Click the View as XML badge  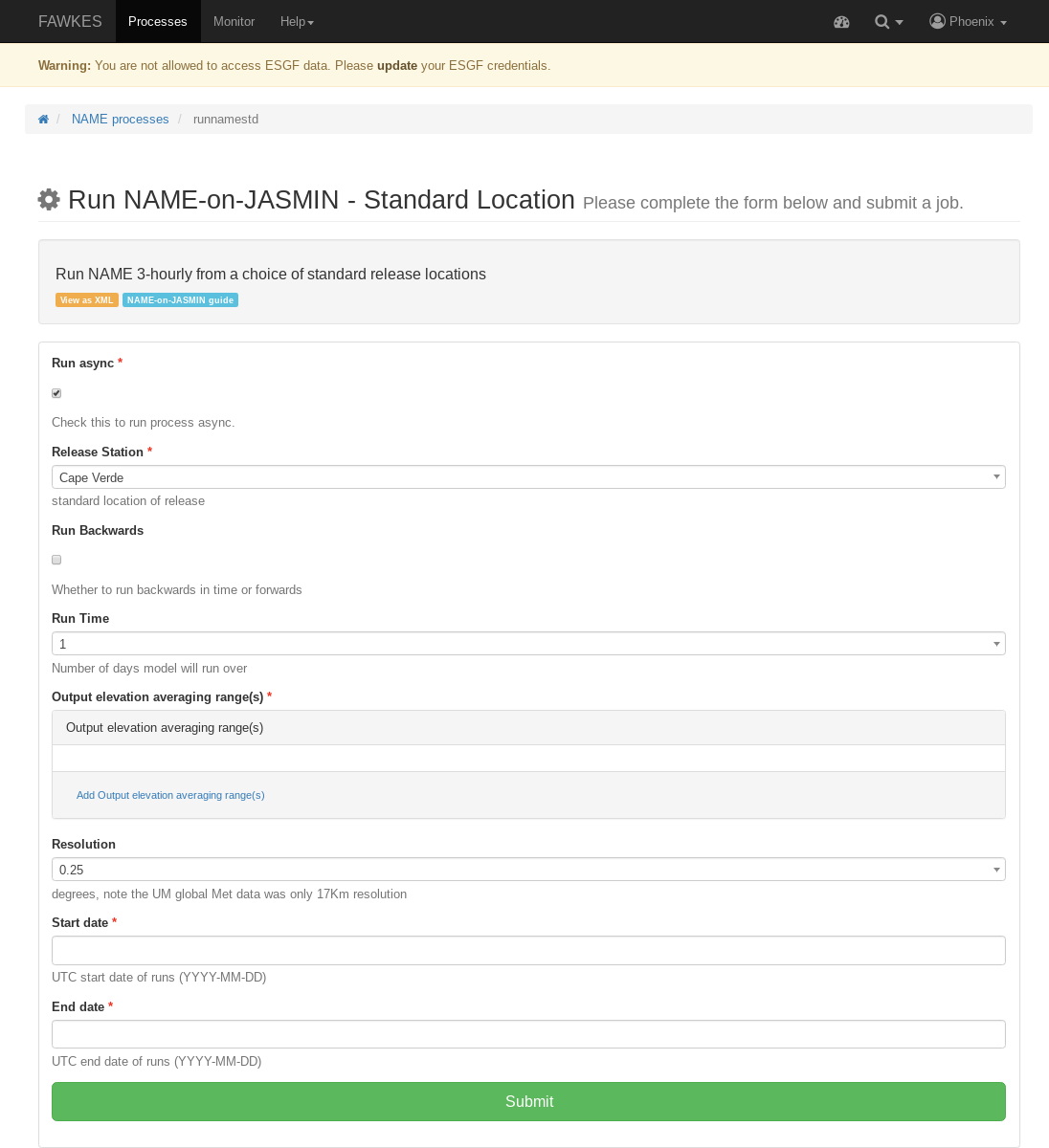click(87, 300)
